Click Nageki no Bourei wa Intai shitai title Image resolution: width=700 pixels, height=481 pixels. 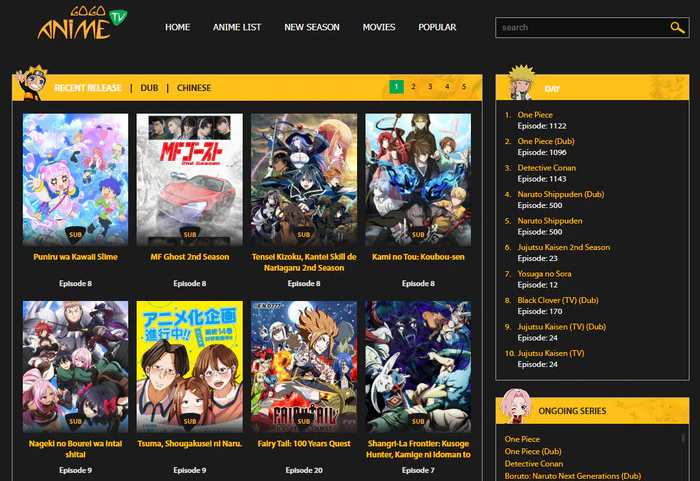(75, 449)
